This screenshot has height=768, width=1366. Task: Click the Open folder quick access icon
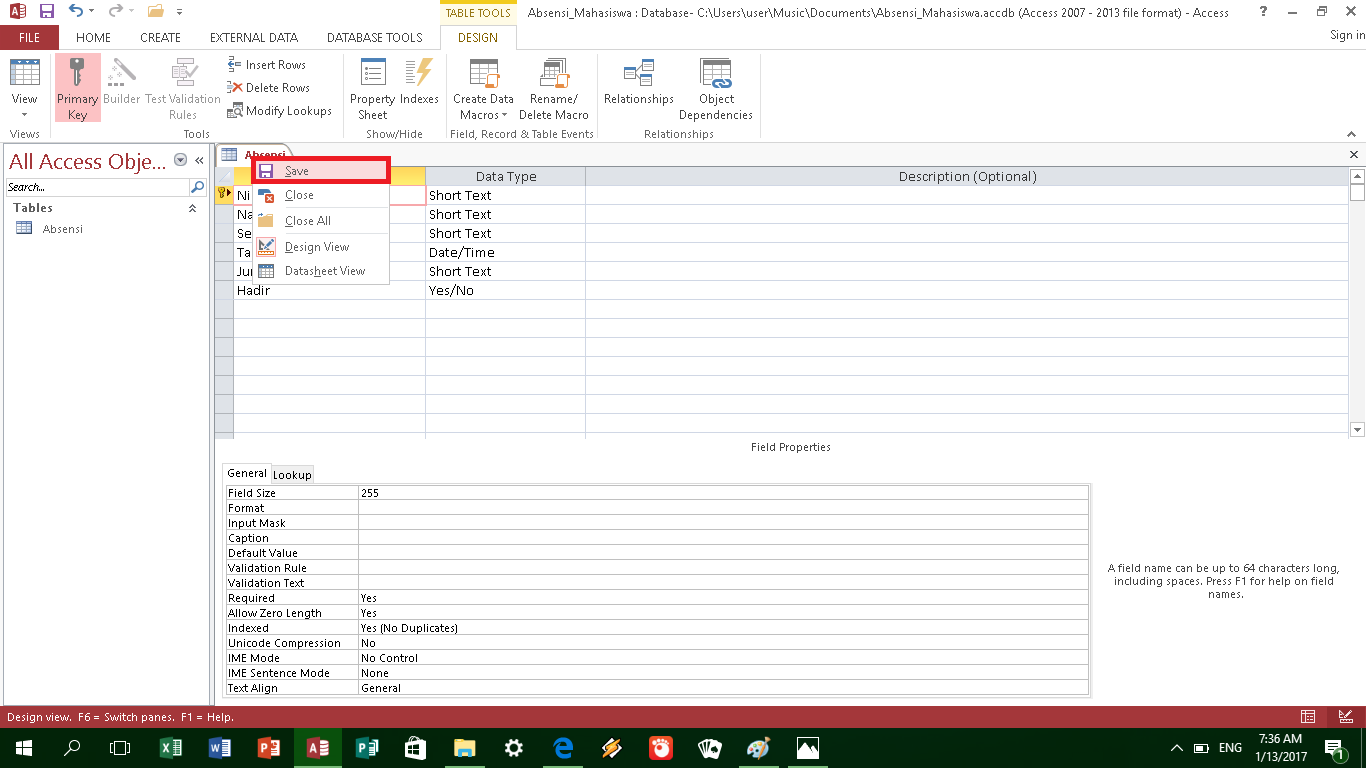(x=155, y=12)
